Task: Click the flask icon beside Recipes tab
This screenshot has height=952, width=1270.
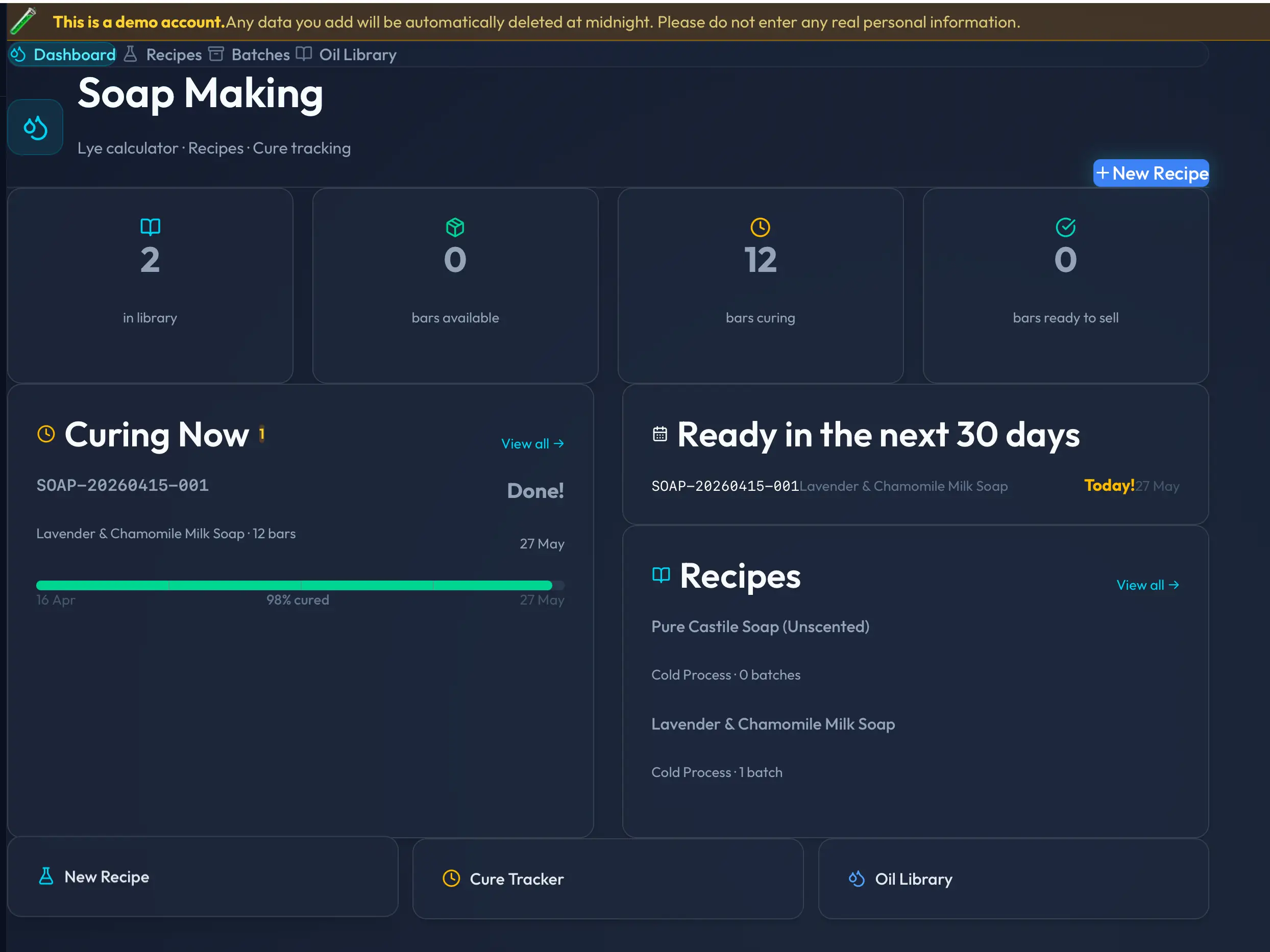Action: pos(130,54)
